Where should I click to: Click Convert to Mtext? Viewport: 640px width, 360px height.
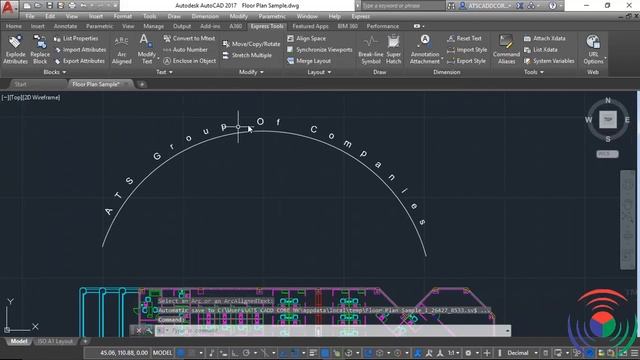189,38
